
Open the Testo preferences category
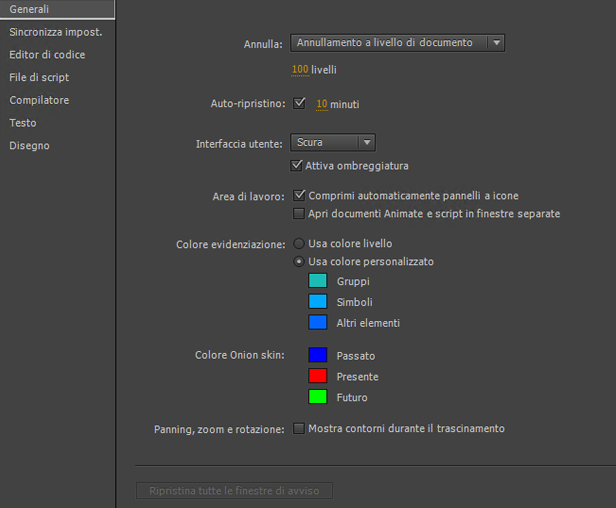[23, 123]
